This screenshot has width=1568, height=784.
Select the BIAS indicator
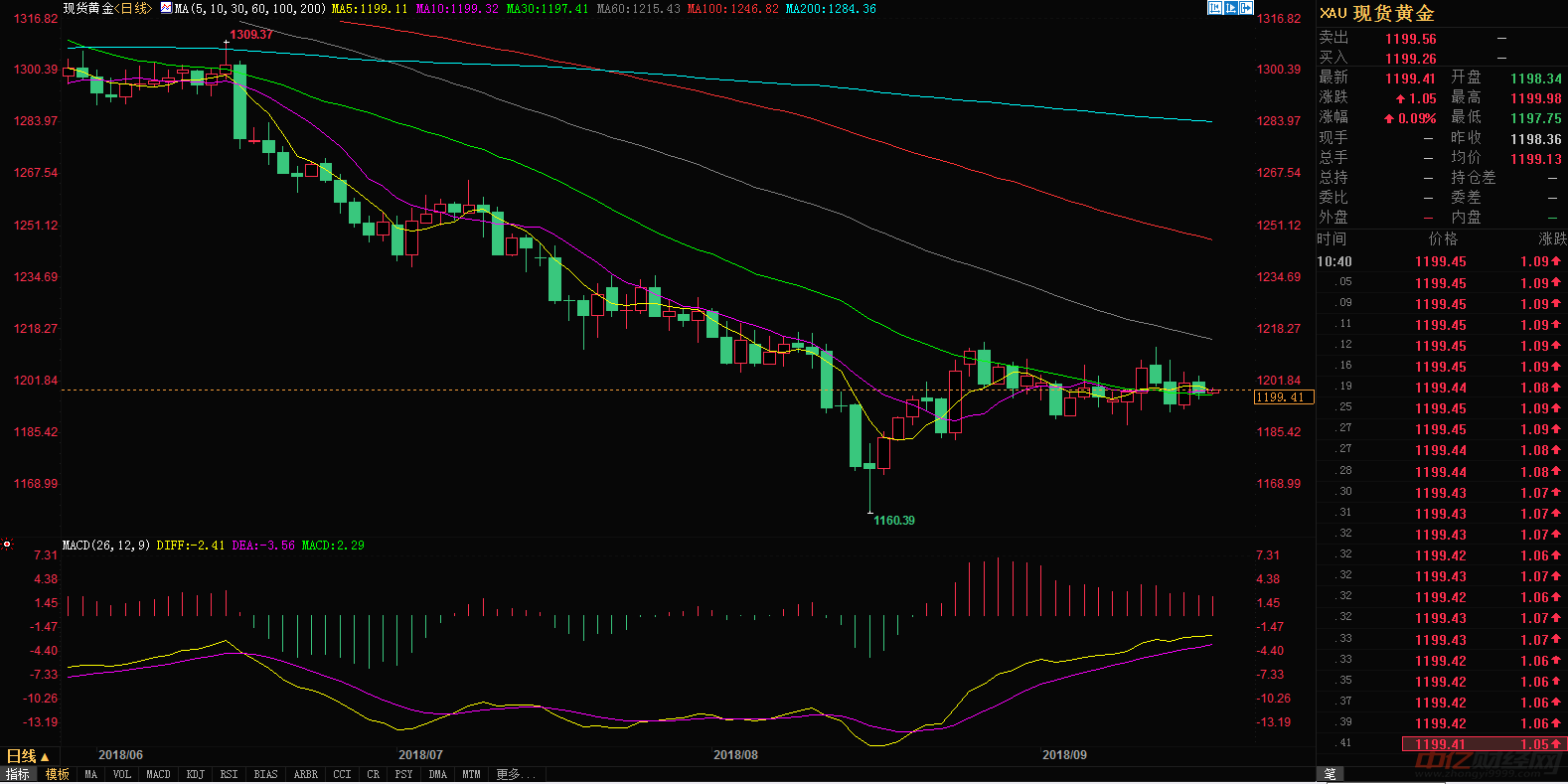[265, 774]
